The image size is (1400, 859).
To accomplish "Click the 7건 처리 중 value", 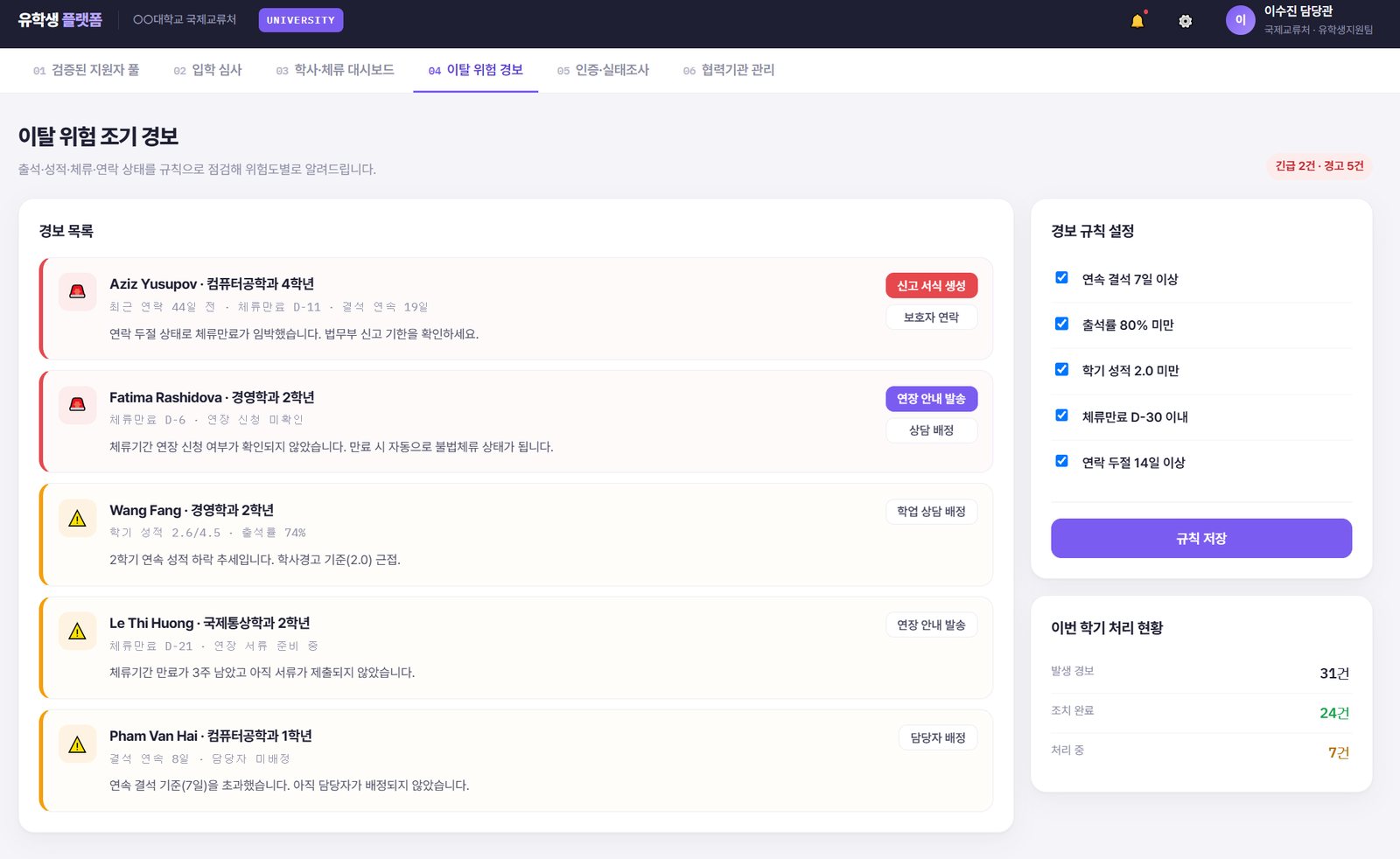I will point(1339,752).
